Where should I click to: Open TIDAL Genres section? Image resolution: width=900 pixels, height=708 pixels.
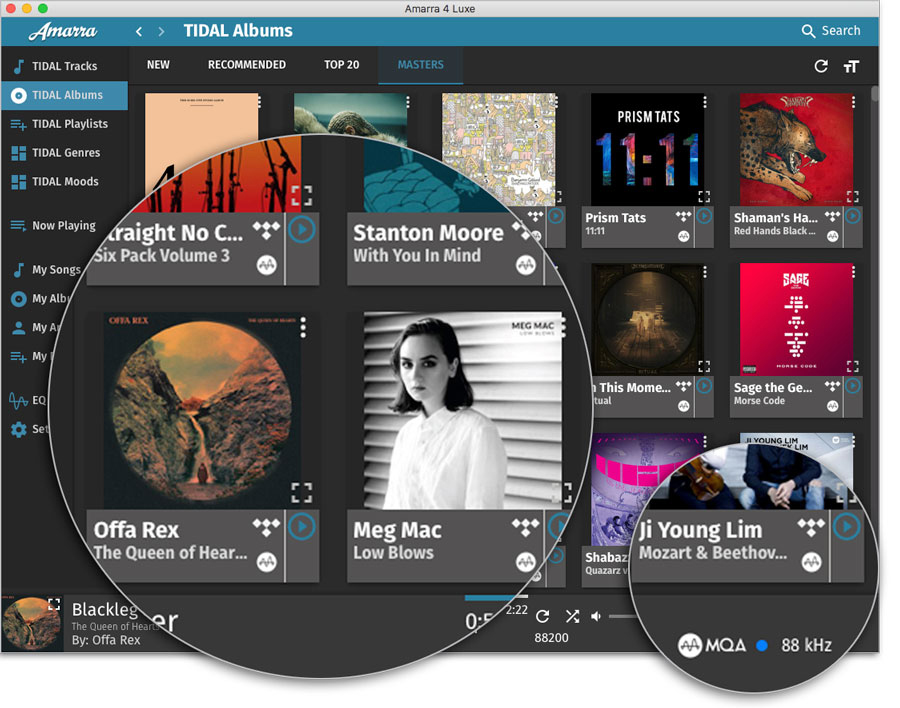[64, 153]
